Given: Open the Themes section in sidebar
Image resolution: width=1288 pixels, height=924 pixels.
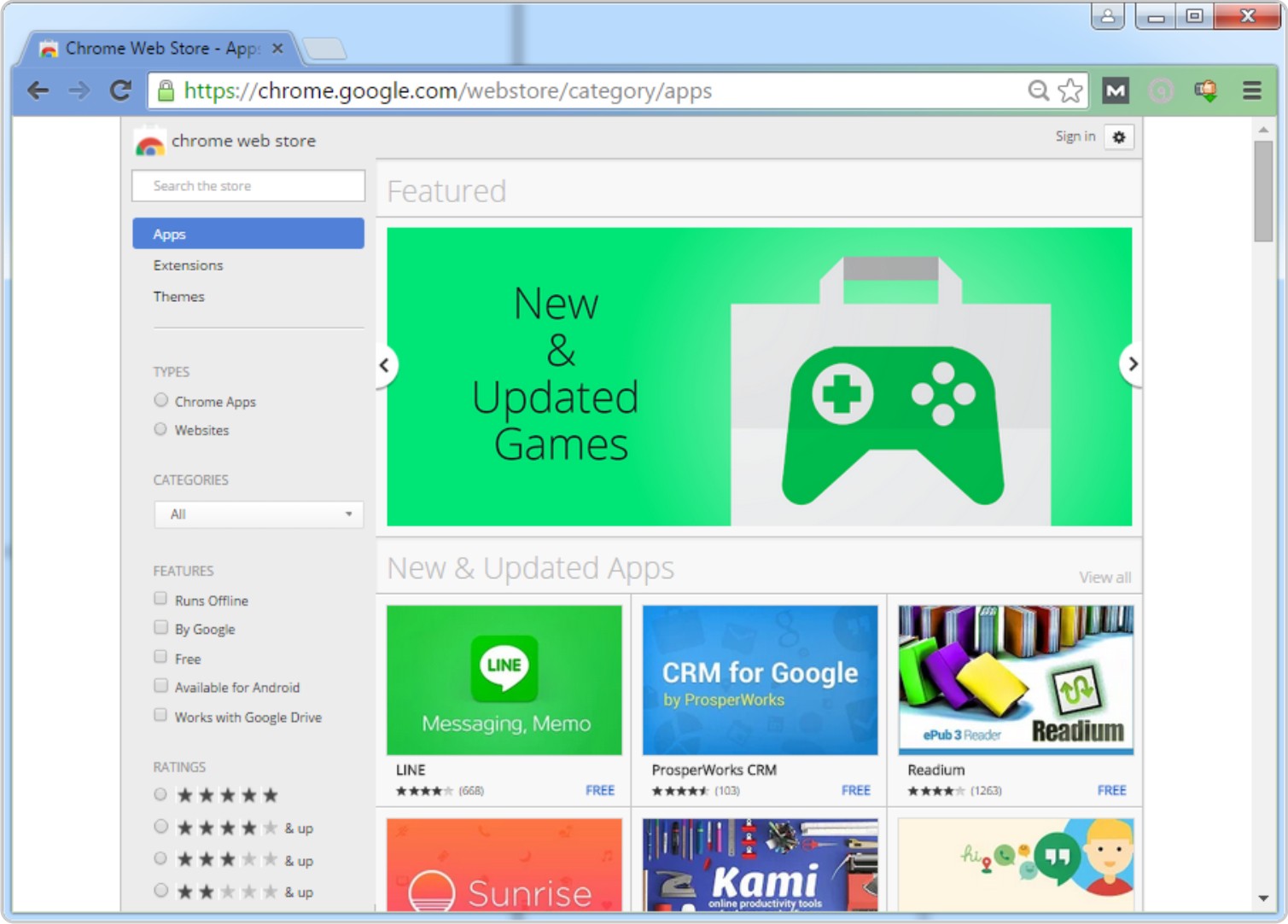Looking at the screenshot, I should tap(178, 297).
